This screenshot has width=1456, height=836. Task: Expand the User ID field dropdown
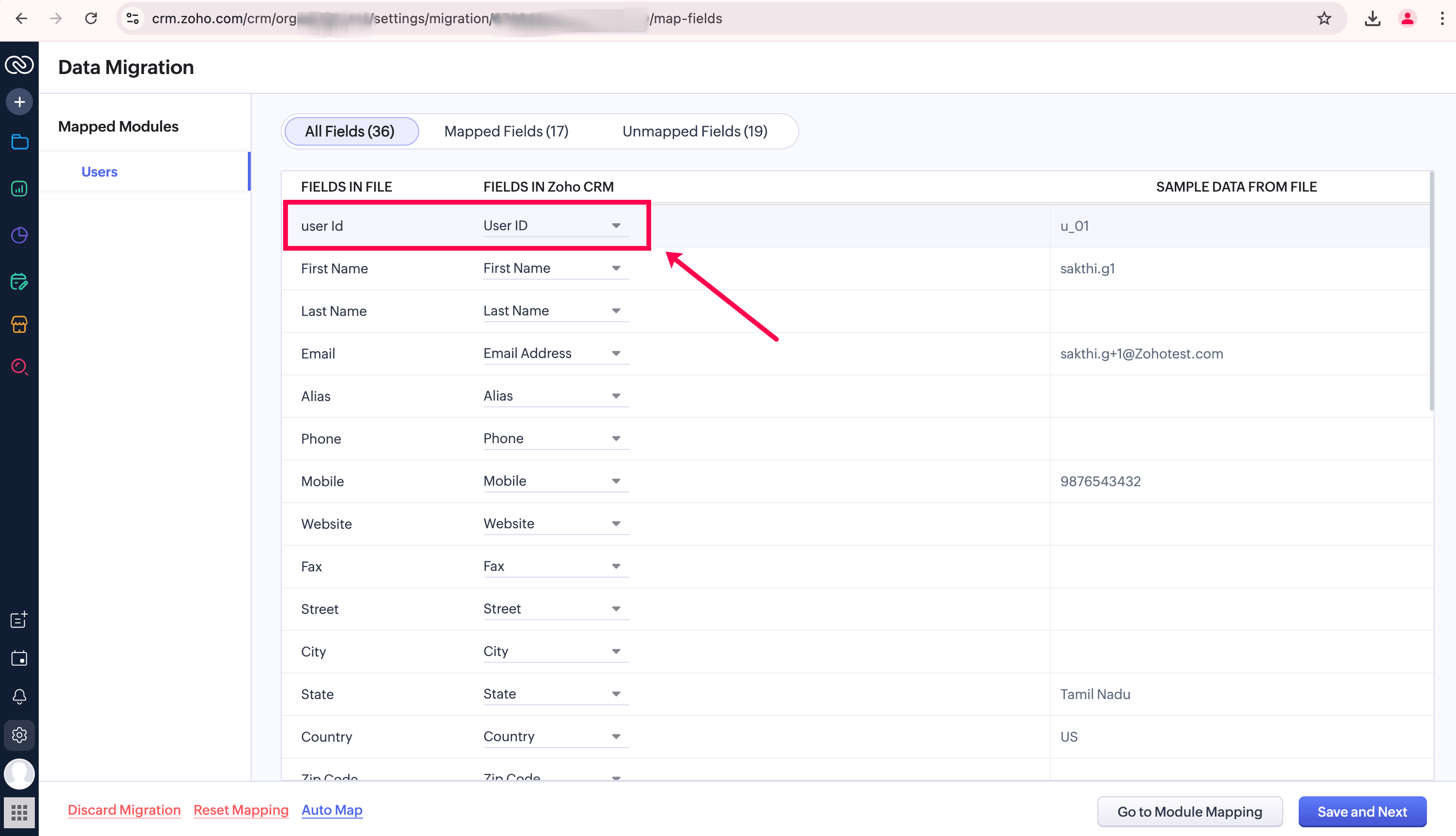(616, 225)
